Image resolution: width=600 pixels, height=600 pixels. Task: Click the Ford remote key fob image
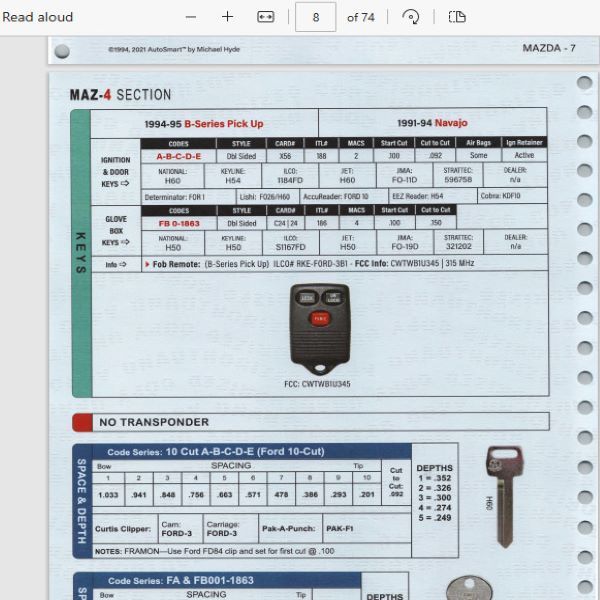(x=319, y=327)
